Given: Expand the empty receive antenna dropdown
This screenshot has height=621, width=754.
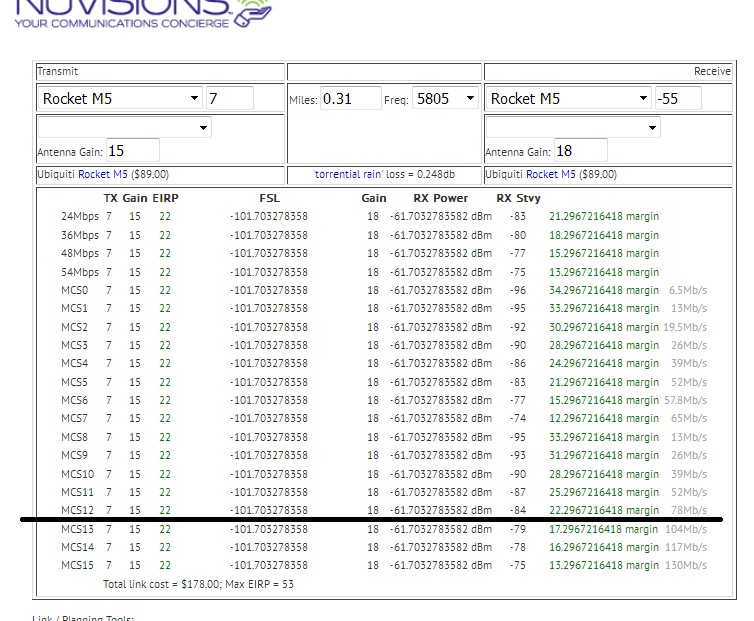Looking at the screenshot, I should 573,127.
